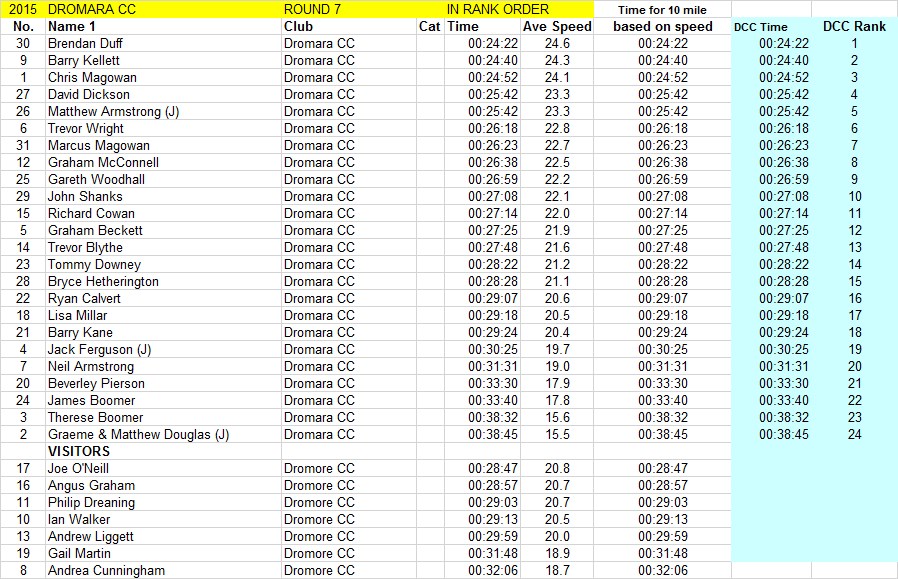
Task: Click the DCC Rank cell showing "13"
Action: [x=854, y=247]
